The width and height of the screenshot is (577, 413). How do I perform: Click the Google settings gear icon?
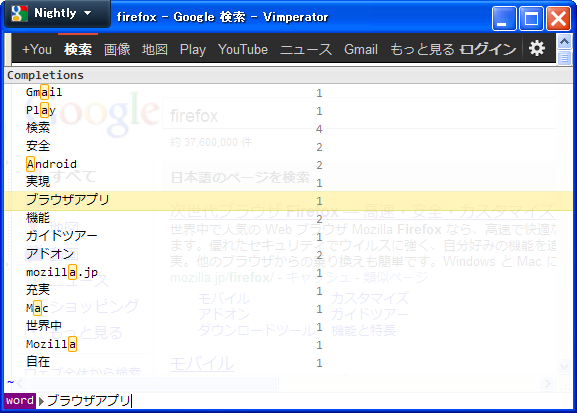click(537, 49)
